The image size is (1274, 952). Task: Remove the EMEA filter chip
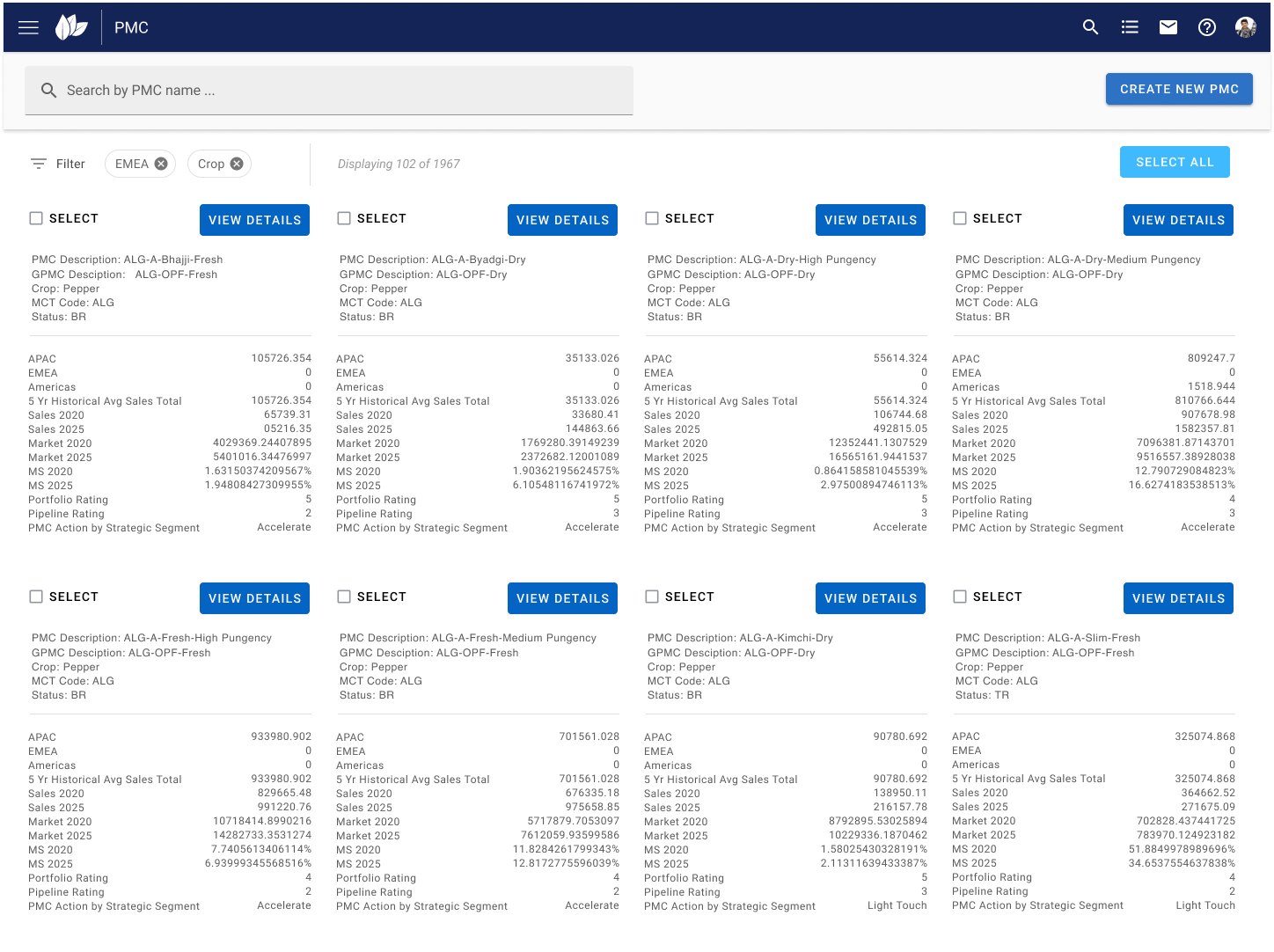click(x=161, y=164)
